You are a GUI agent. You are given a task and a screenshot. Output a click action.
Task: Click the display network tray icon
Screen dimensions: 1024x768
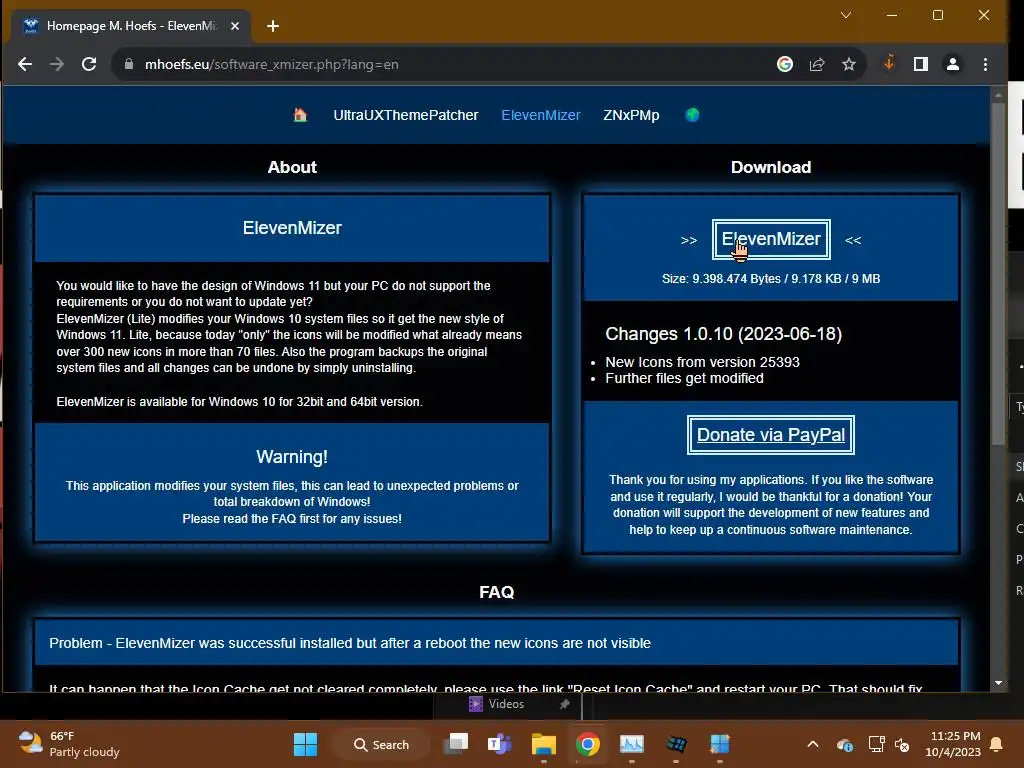pos(876,744)
